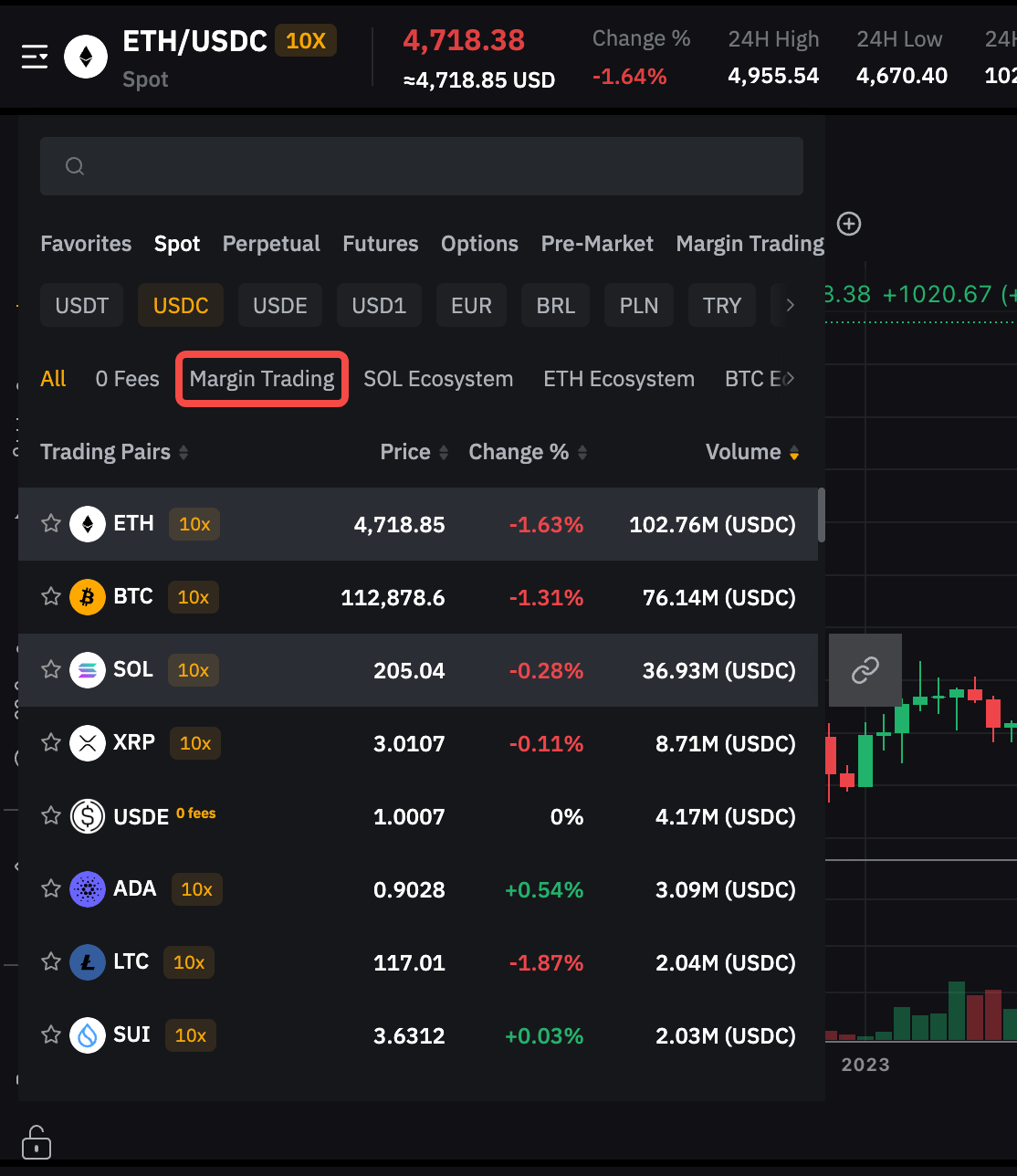
Task: Favorite the ETH pair with the star
Action: pos(51,523)
